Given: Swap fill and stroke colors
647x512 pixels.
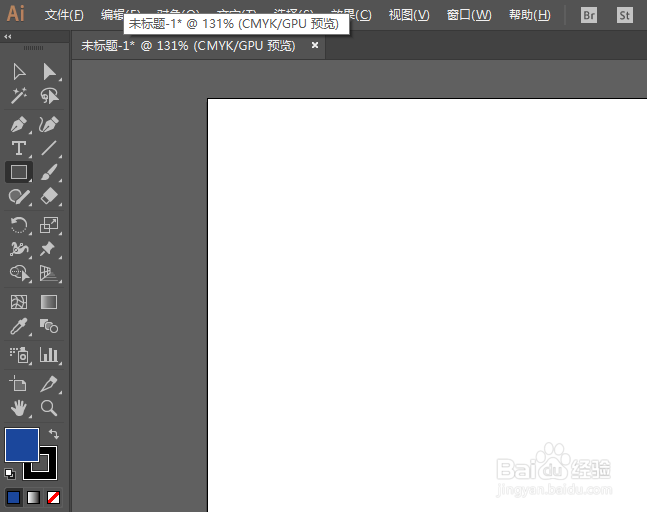Looking at the screenshot, I should click(x=54, y=434).
